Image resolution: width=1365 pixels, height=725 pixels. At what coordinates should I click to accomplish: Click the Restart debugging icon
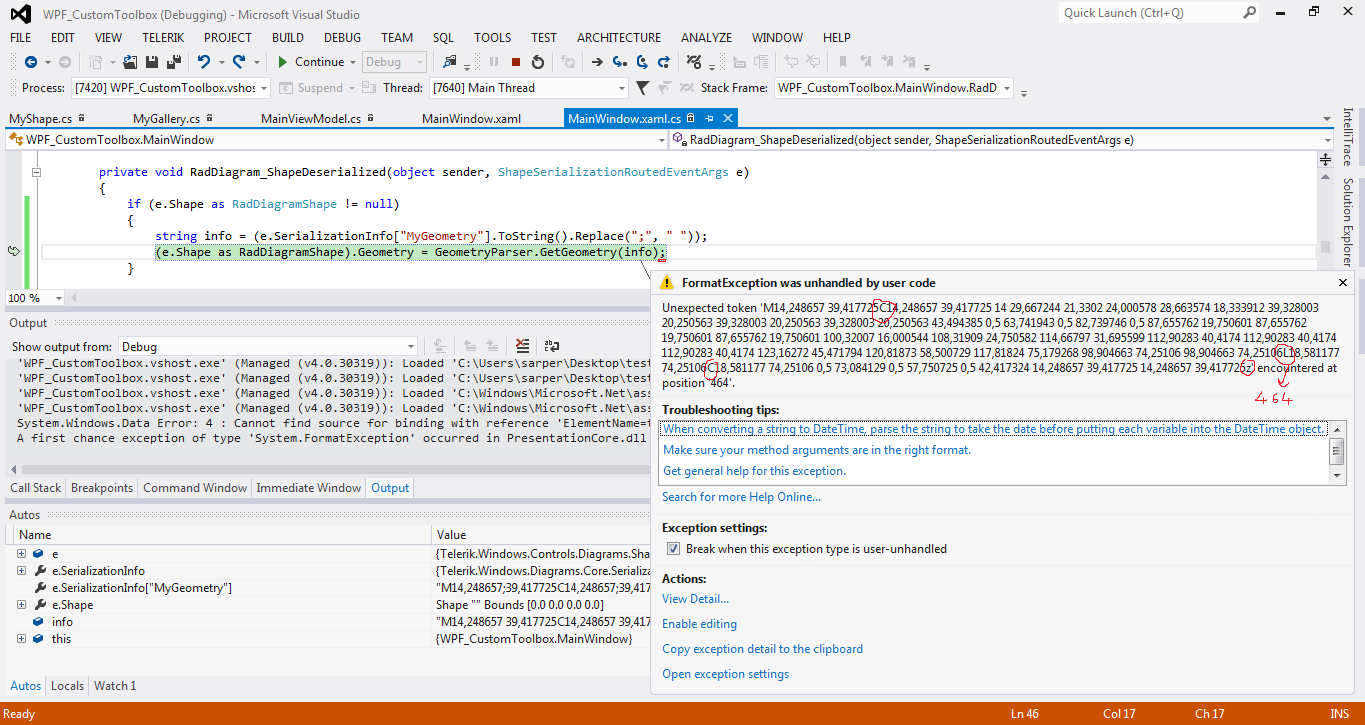[x=537, y=62]
